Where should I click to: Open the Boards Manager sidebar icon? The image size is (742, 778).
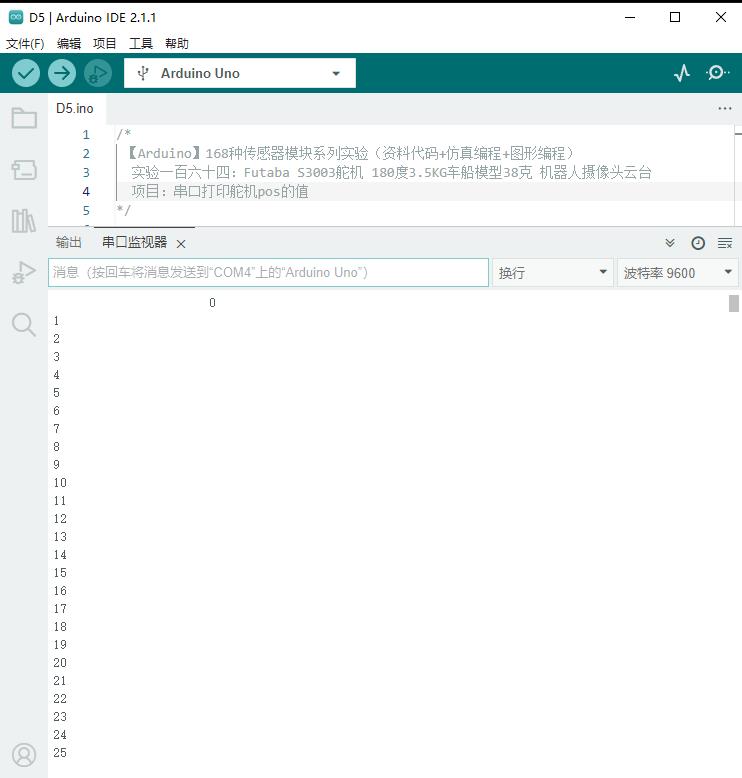pyautogui.click(x=24, y=170)
